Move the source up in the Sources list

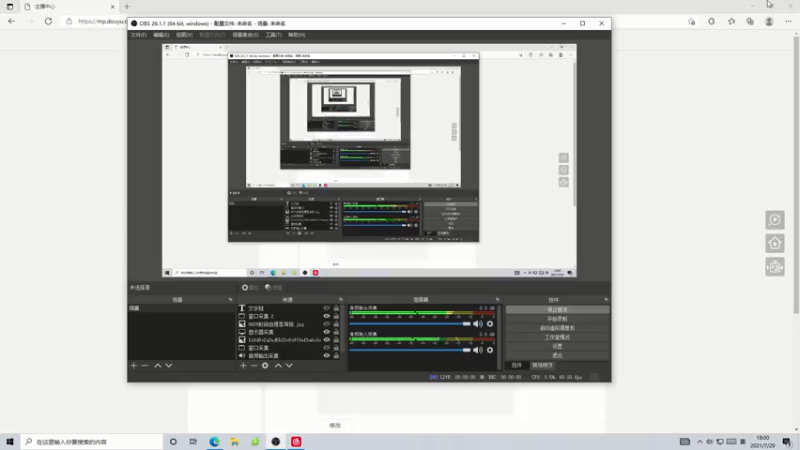(x=278, y=365)
